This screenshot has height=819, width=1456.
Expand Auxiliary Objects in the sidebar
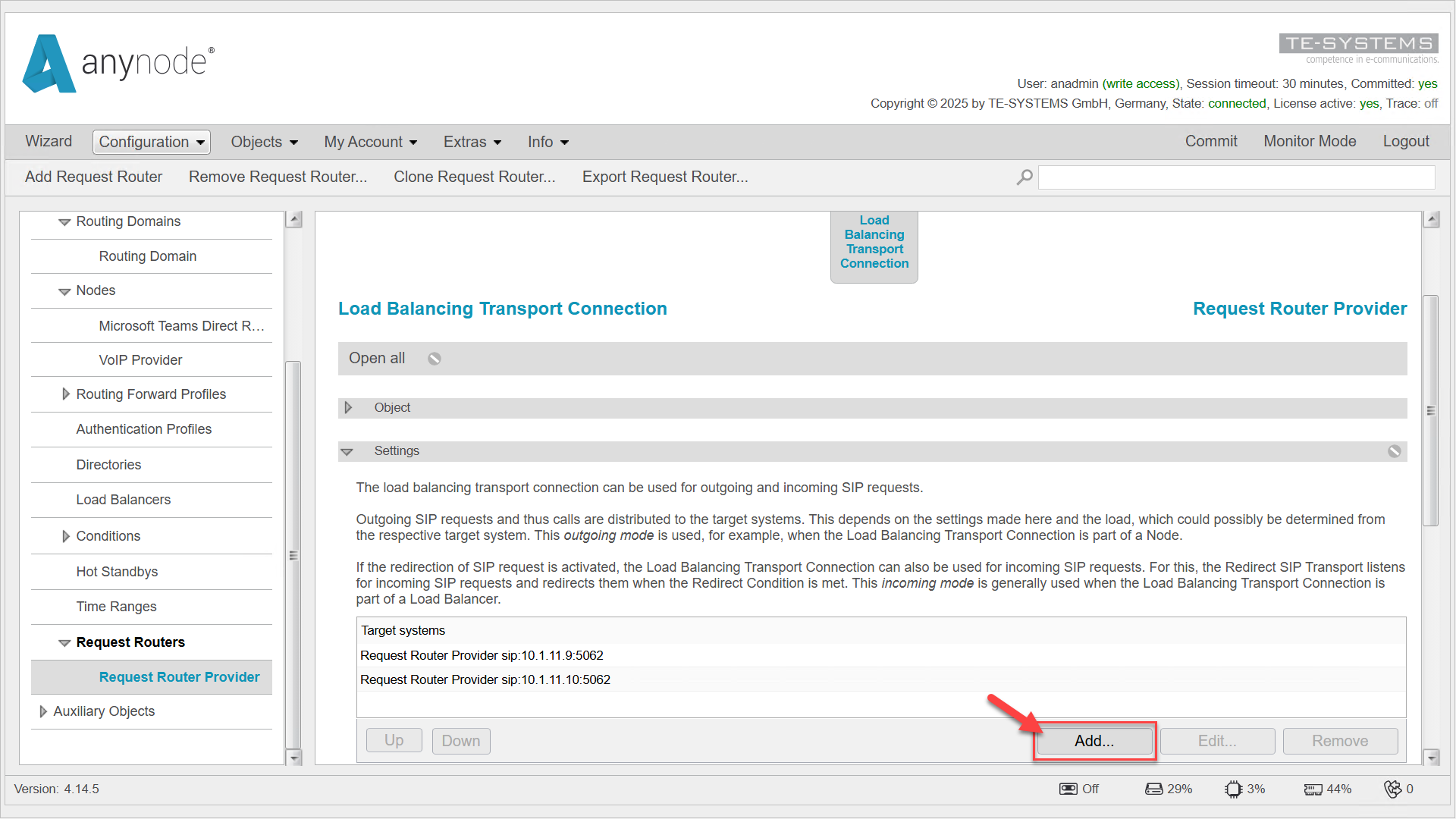click(43, 711)
